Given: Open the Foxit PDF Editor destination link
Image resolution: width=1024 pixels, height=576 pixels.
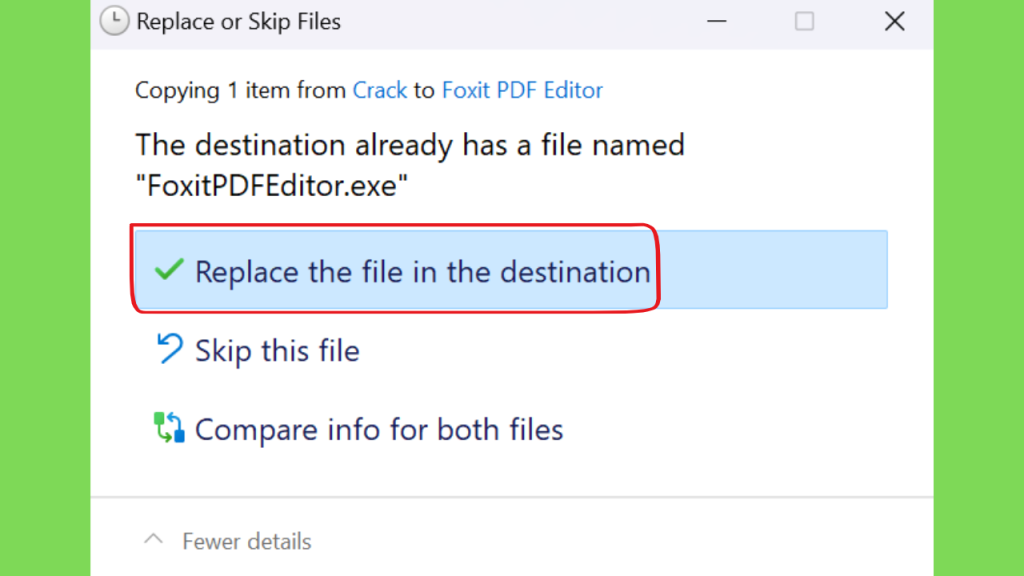Looking at the screenshot, I should pos(522,90).
